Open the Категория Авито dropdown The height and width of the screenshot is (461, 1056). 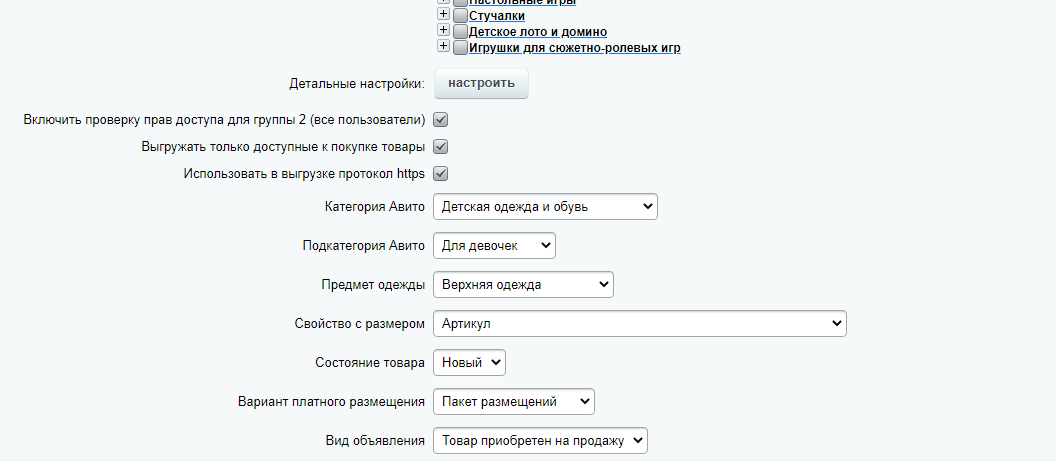pos(545,207)
